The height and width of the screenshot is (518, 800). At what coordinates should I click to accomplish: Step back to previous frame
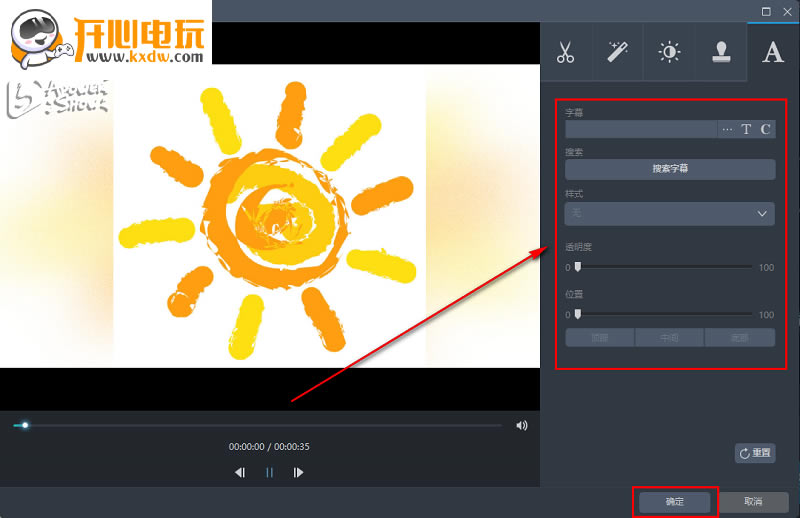(x=240, y=473)
